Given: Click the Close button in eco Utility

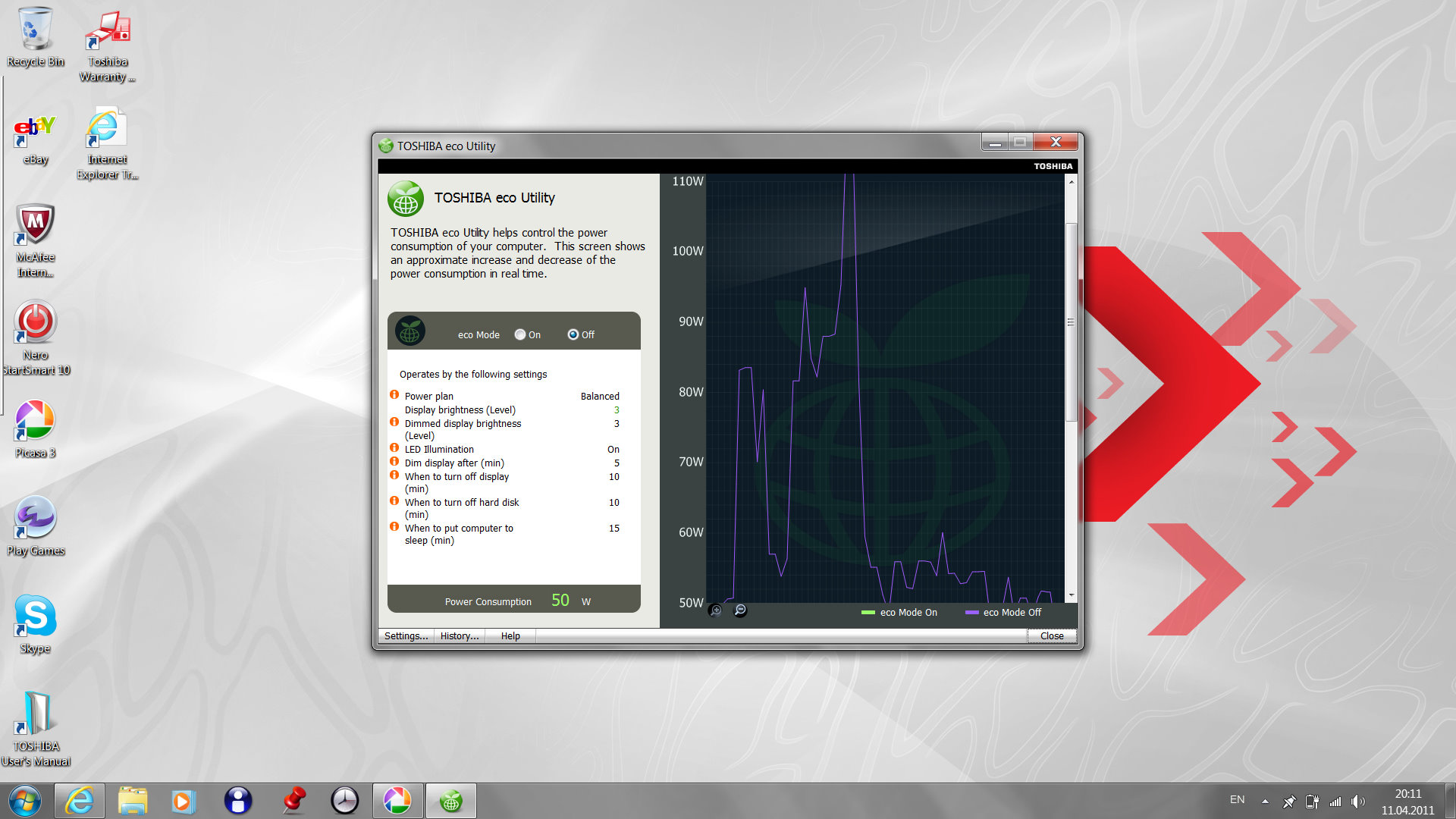Looking at the screenshot, I should point(1052,635).
